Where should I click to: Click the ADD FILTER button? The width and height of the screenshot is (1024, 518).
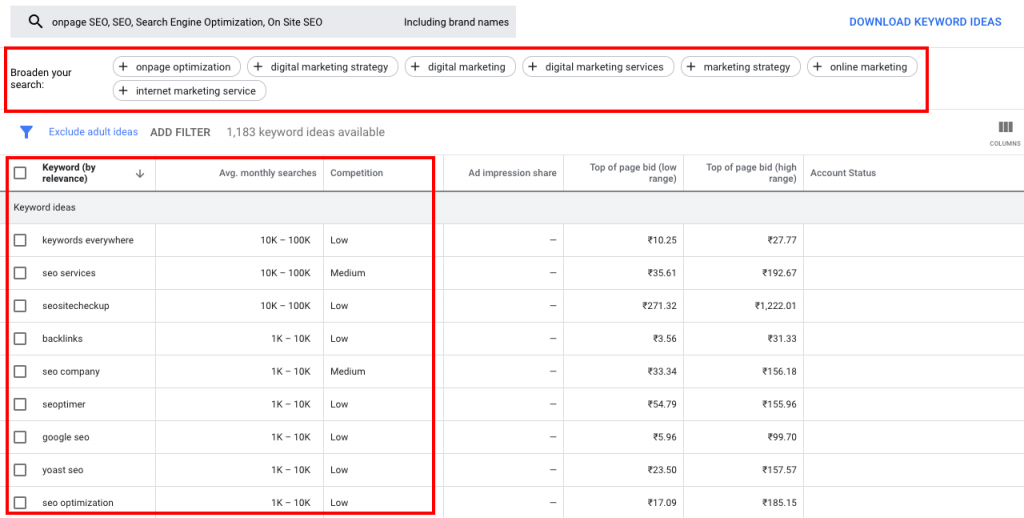tap(180, 132)
